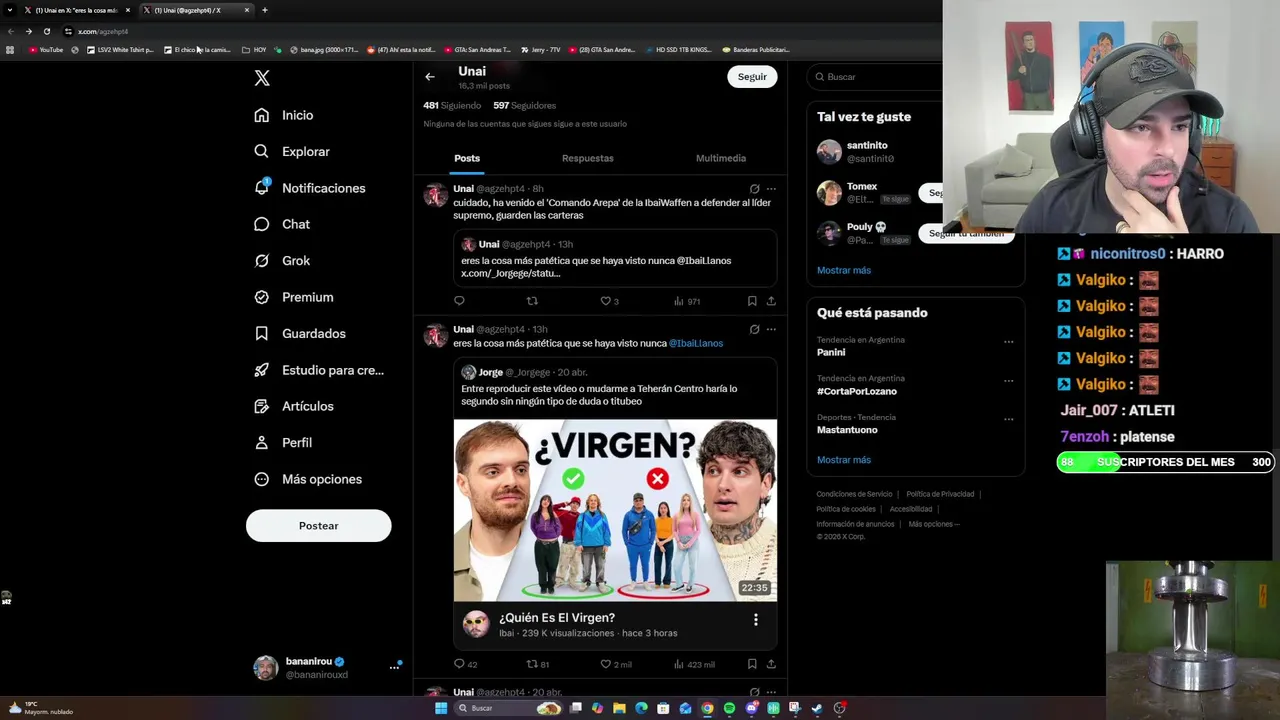
Task: Go back with the profile back arrow
Action: 430,77
